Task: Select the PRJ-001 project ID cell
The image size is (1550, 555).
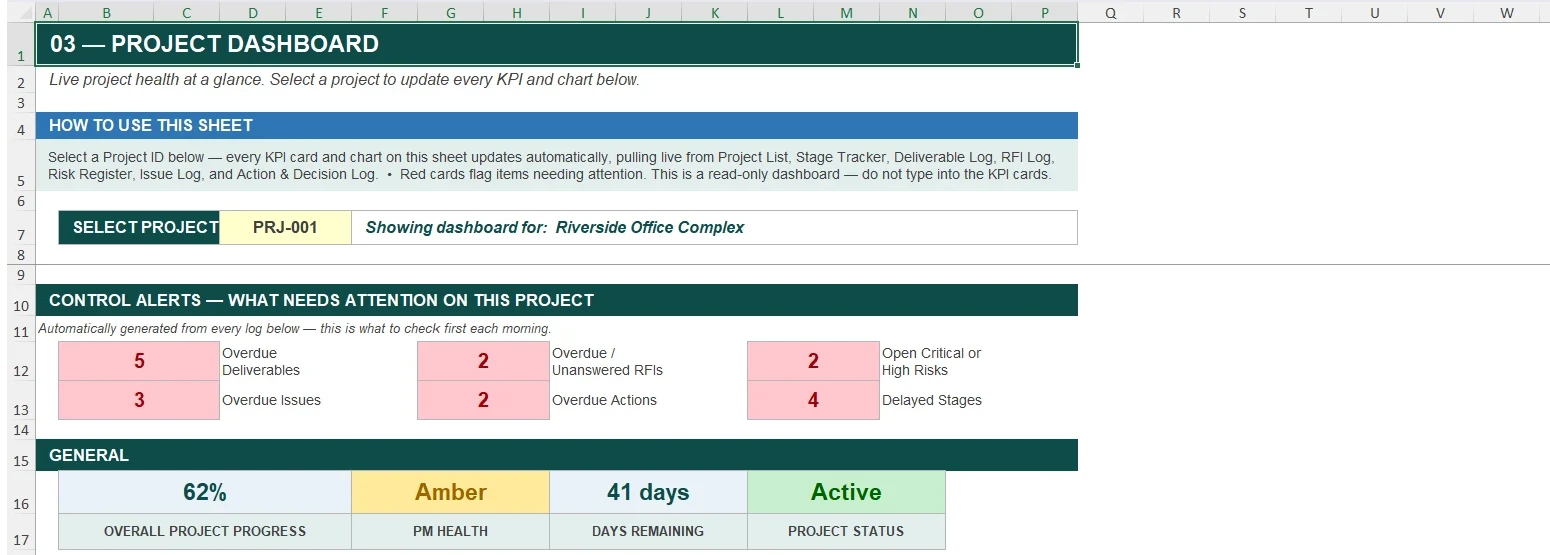Action: pyautogui.click(x=285, y=227)
